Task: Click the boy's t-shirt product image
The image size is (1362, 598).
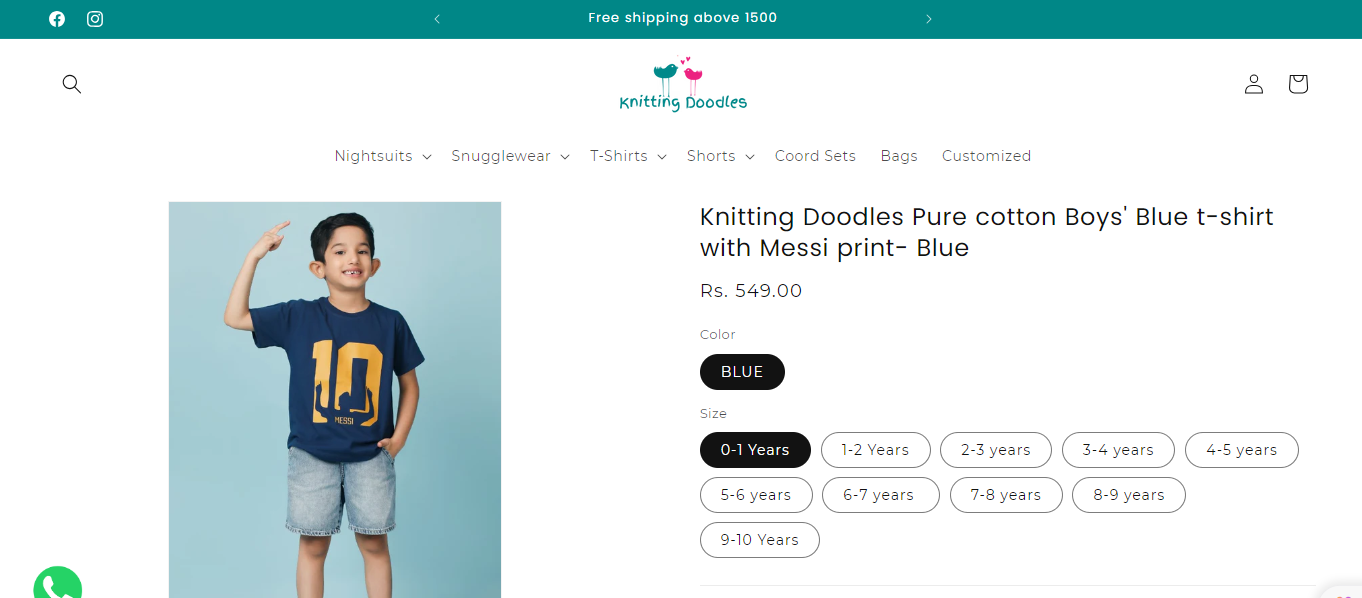Action: (x=335, y=400)
